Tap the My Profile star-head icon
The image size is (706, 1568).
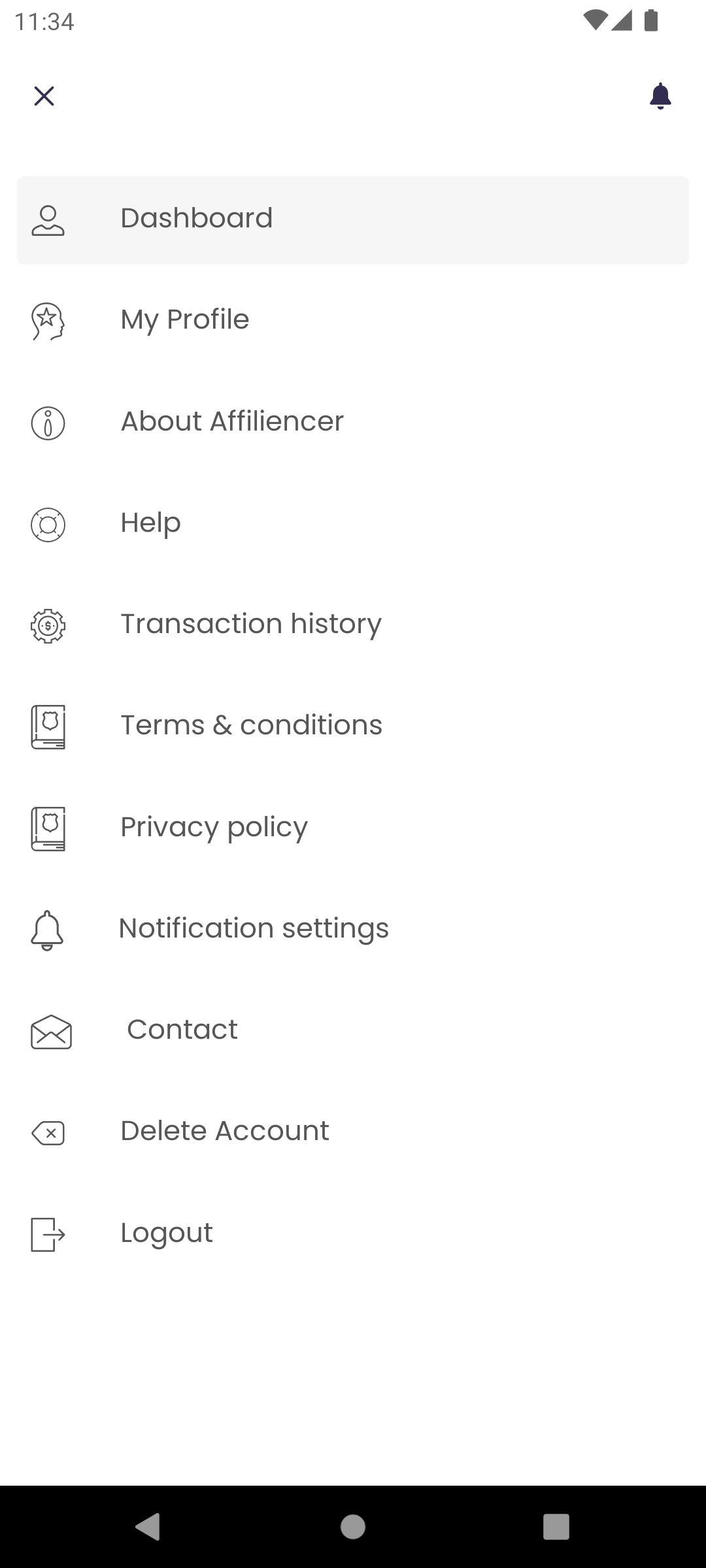[x=48, y=321]
